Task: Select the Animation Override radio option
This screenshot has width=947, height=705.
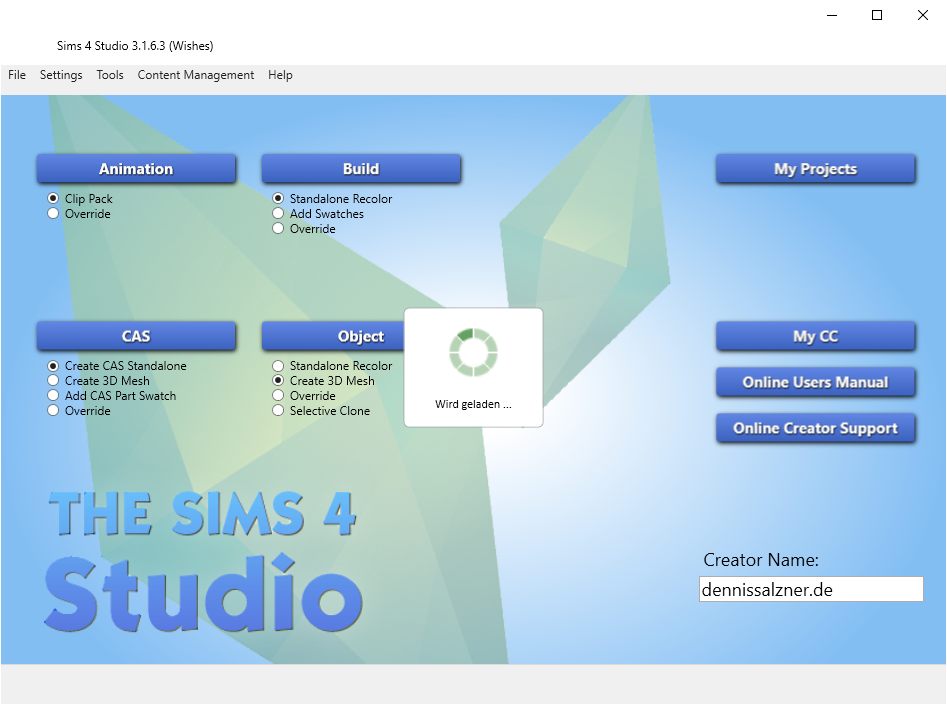Action: pyautogui.click(x=79, y=214)
